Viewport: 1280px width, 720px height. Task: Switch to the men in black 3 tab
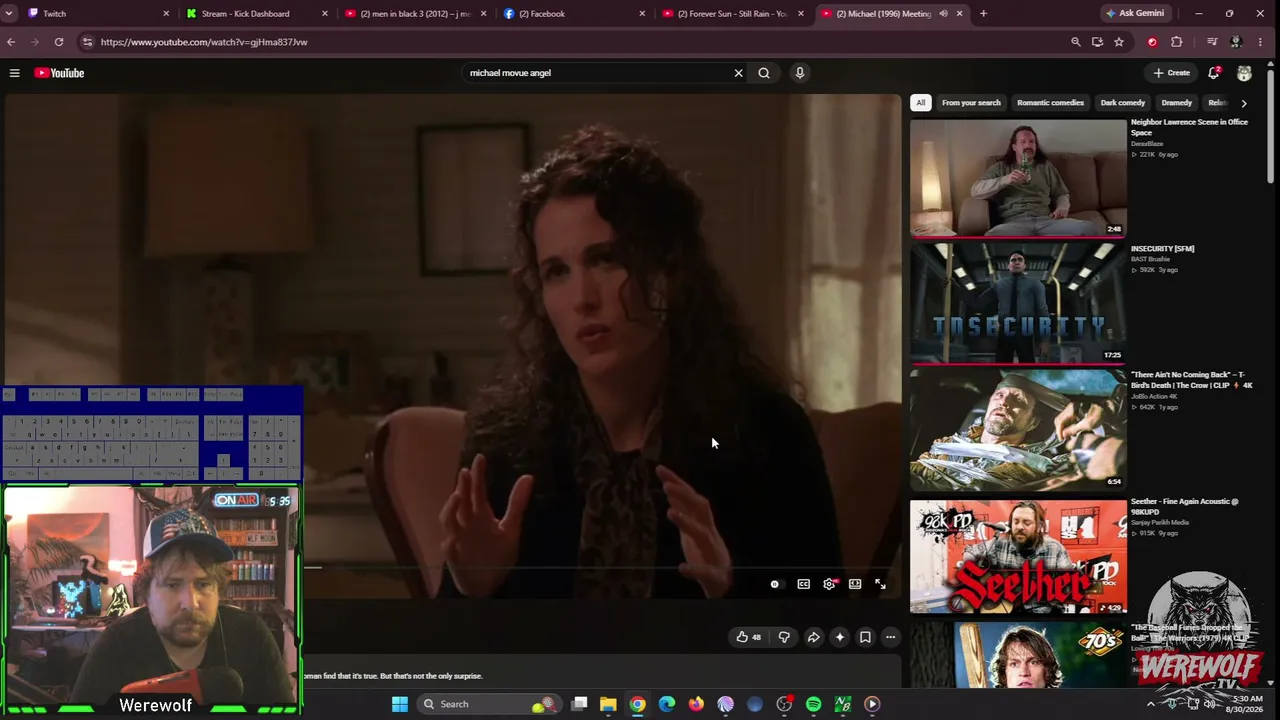pos(415,14)
